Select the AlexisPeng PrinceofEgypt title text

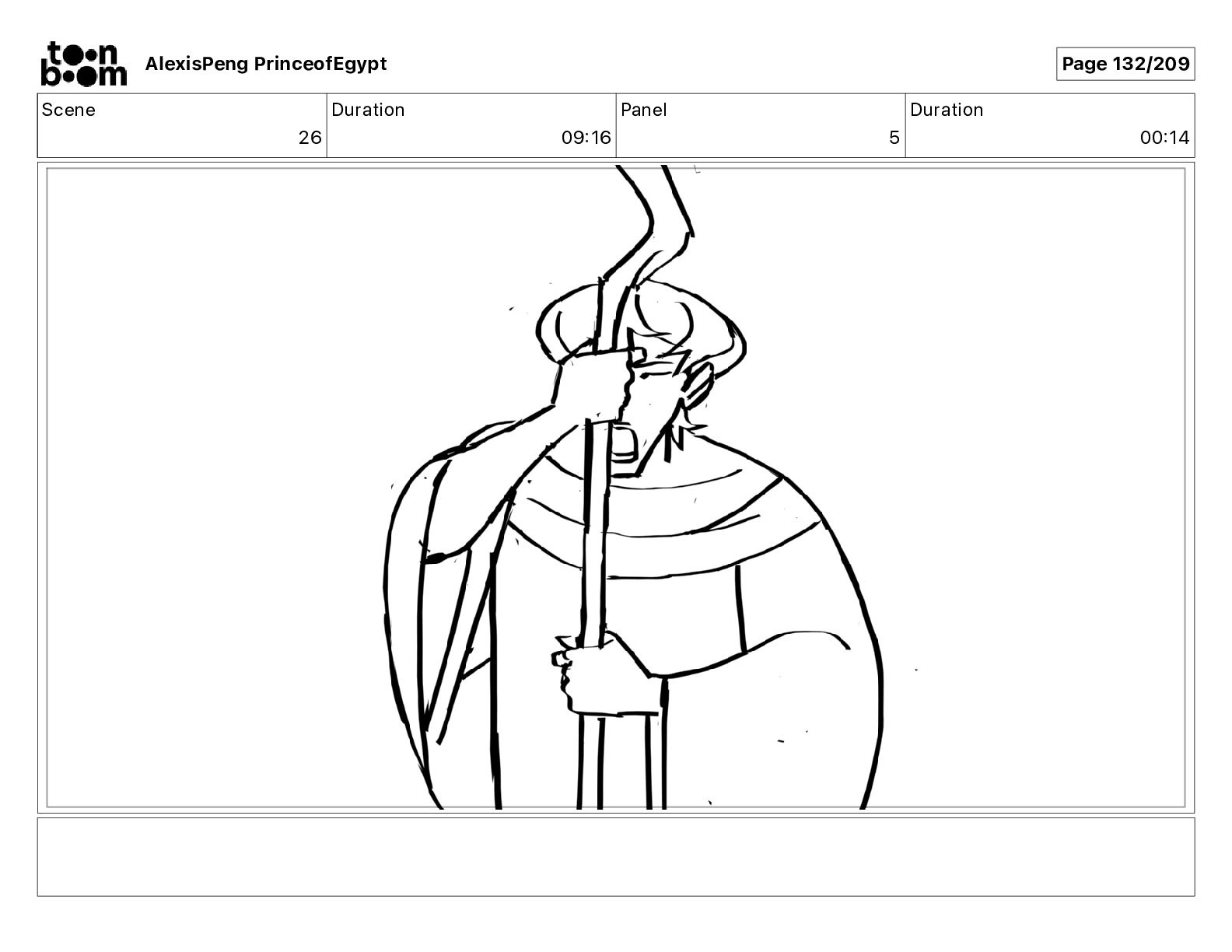click(266, 64)
